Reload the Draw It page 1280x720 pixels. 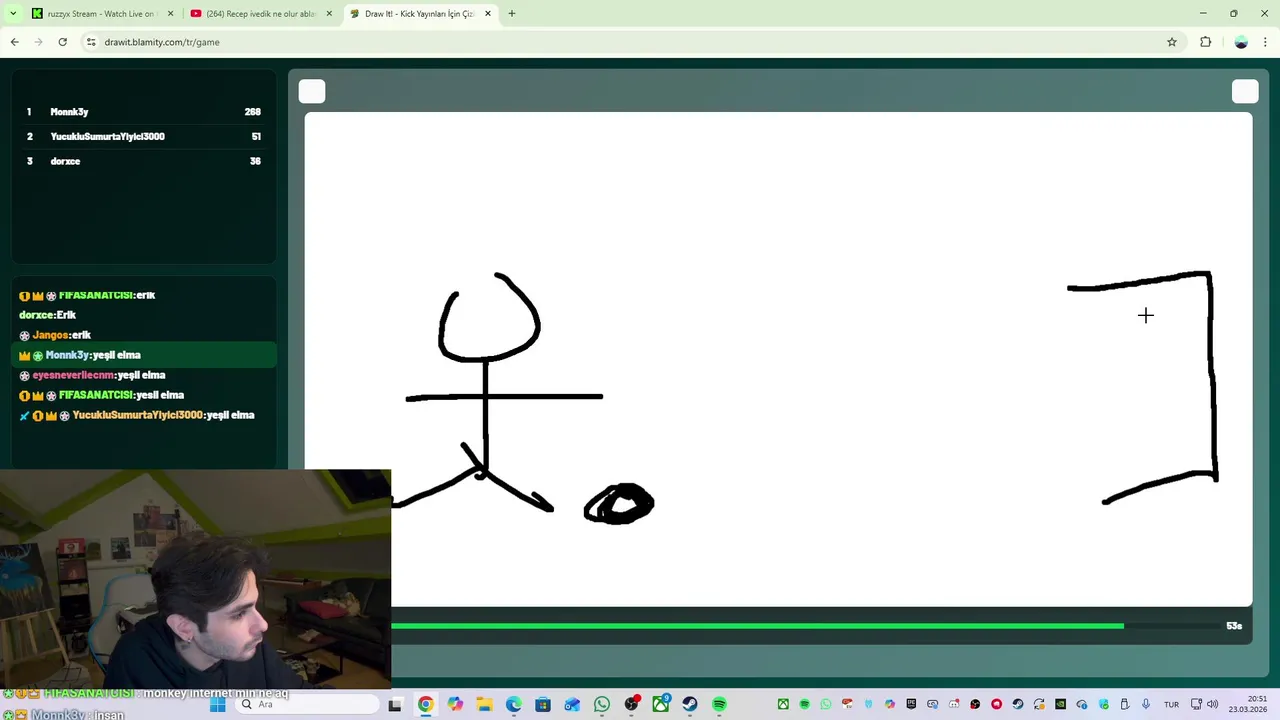(x=62, y=42)
